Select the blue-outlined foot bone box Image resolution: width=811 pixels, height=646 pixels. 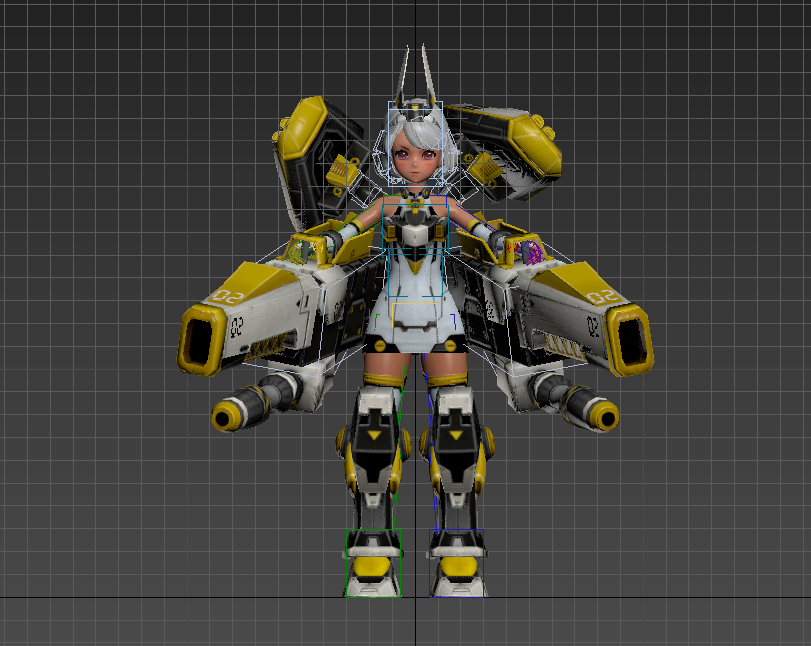(457, 563)
